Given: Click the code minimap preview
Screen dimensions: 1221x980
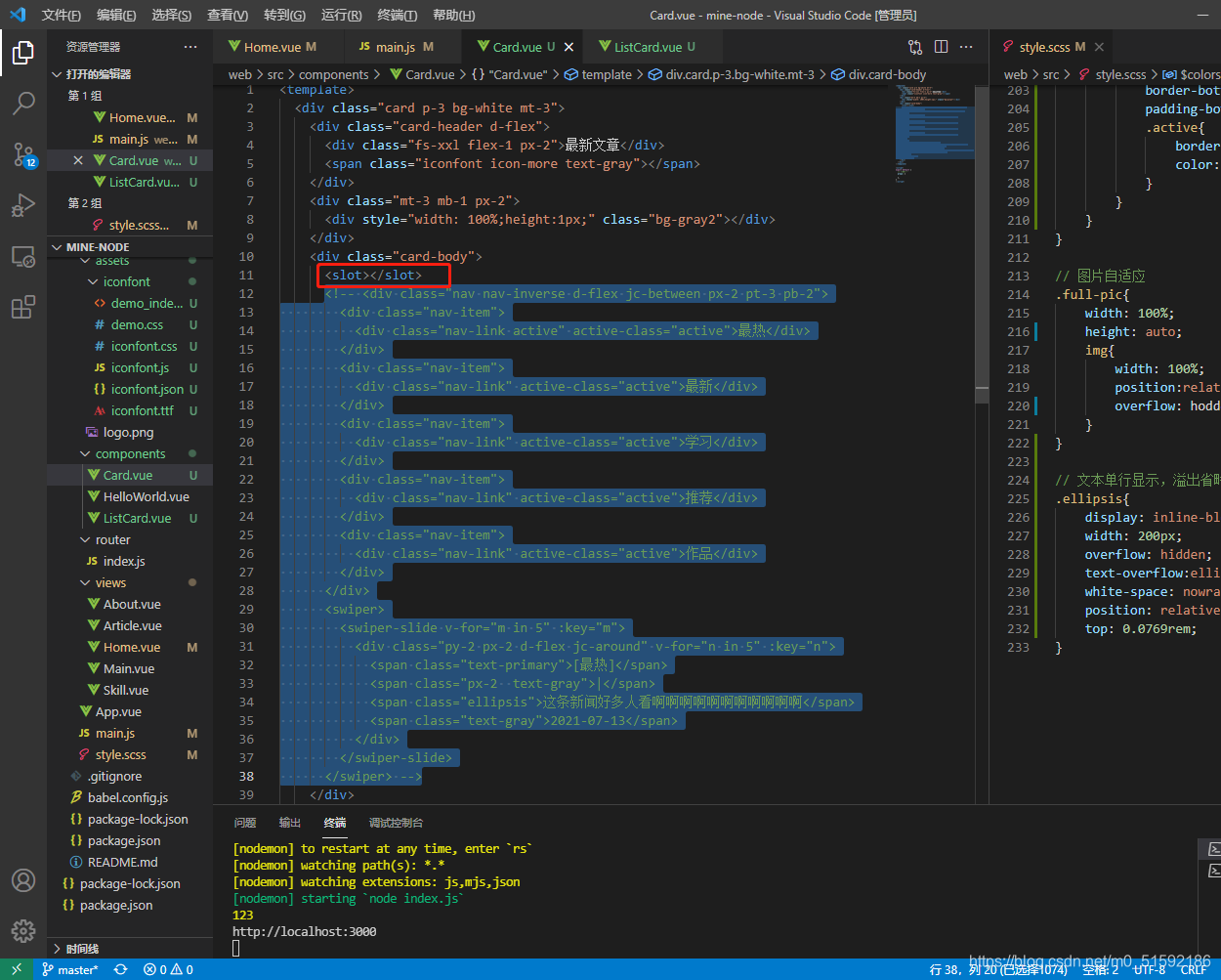Looking at the screenshot, I should 935,132.
